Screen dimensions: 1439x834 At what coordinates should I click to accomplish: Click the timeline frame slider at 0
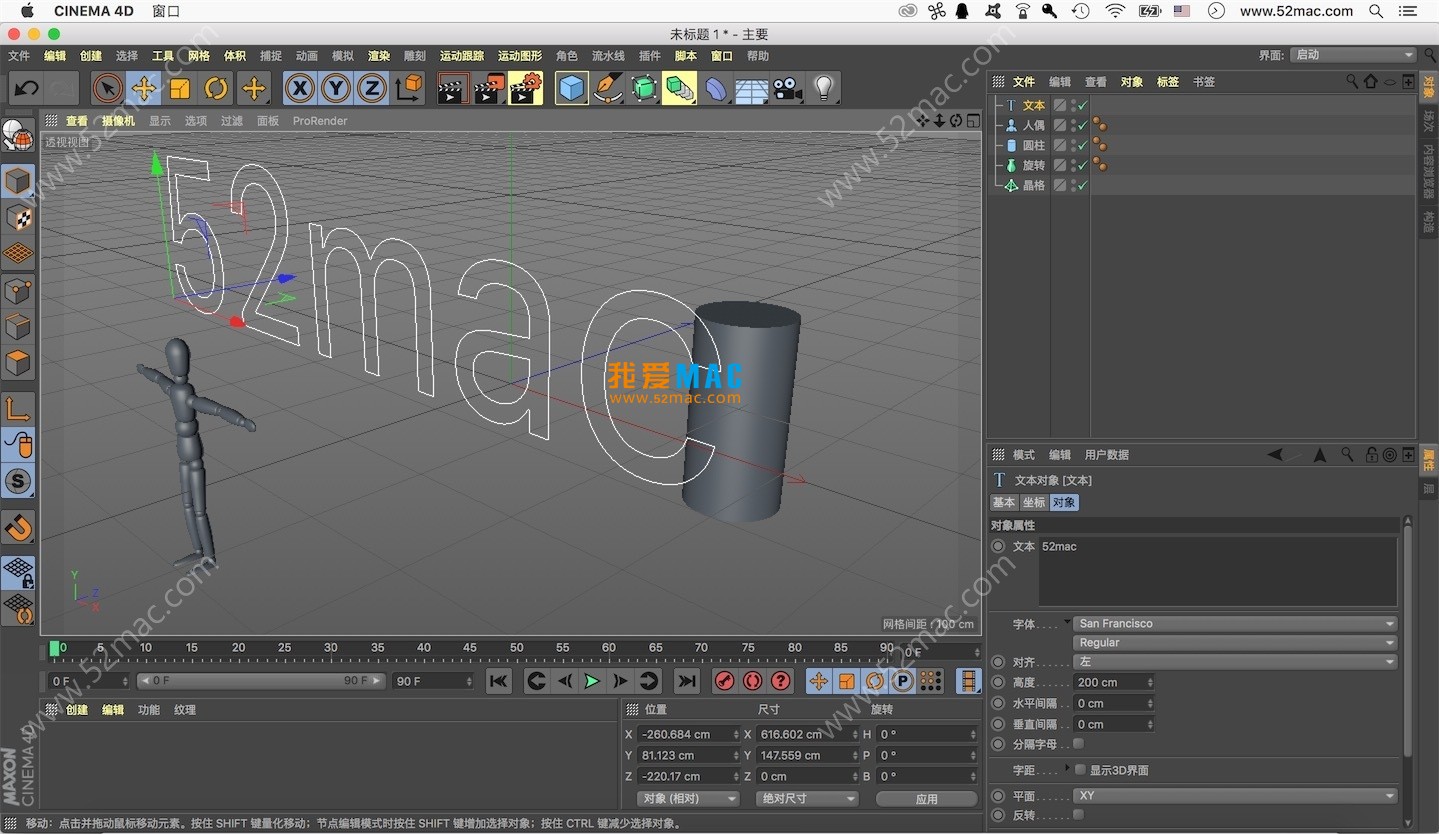coord(55,648)
